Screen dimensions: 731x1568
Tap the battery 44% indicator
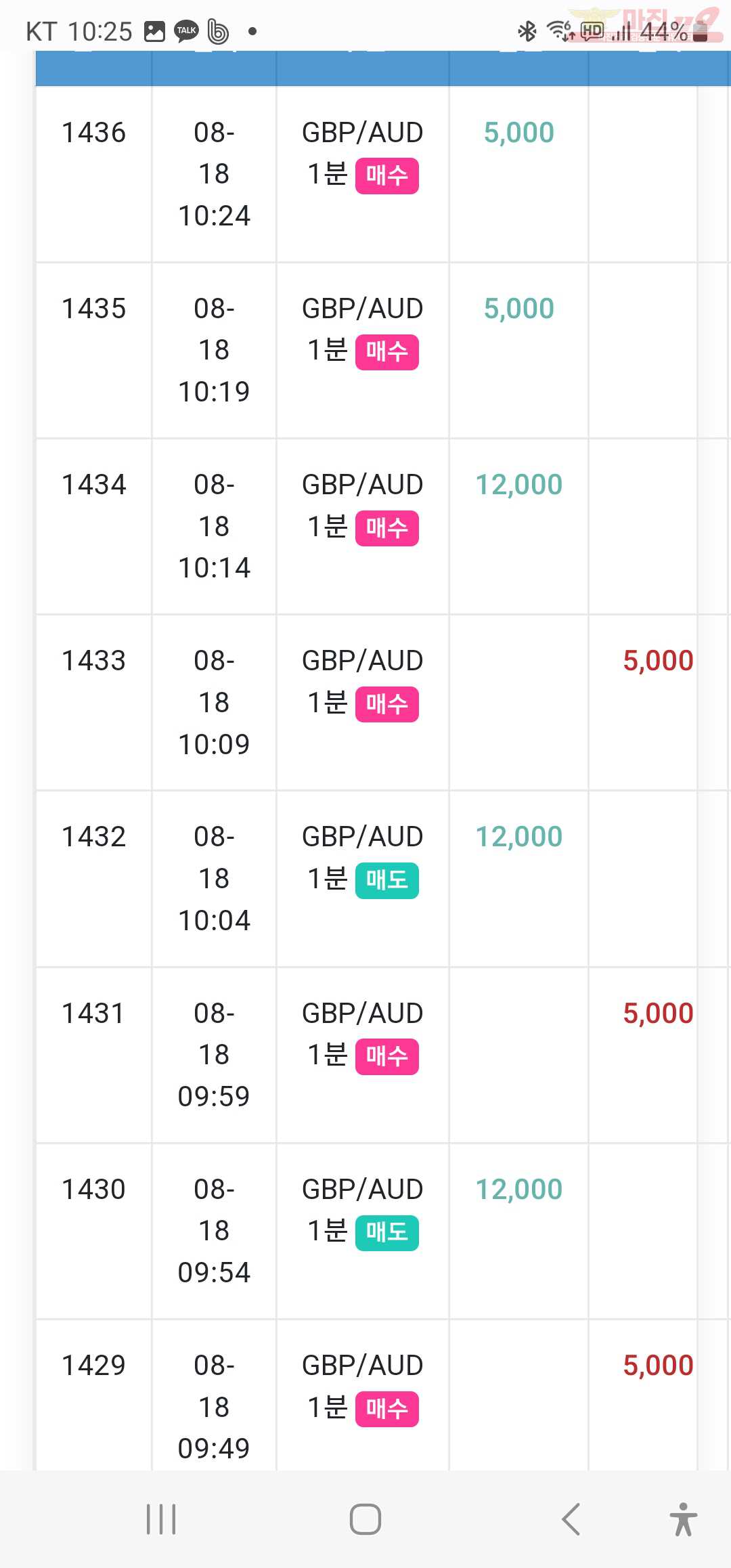point(674,31)
